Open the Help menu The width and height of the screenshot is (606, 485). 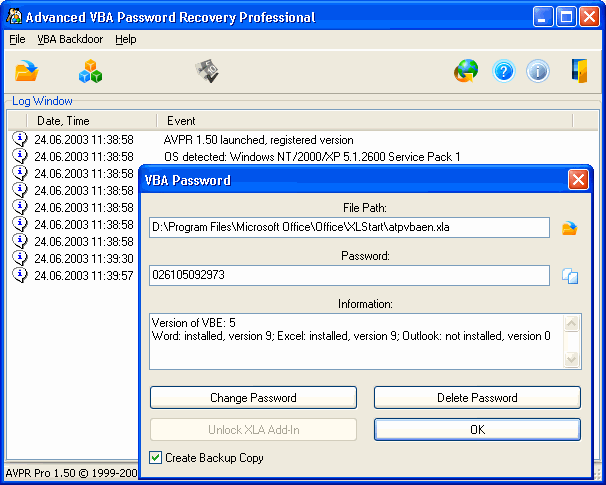pyautogui.click(x=126, y=39)
